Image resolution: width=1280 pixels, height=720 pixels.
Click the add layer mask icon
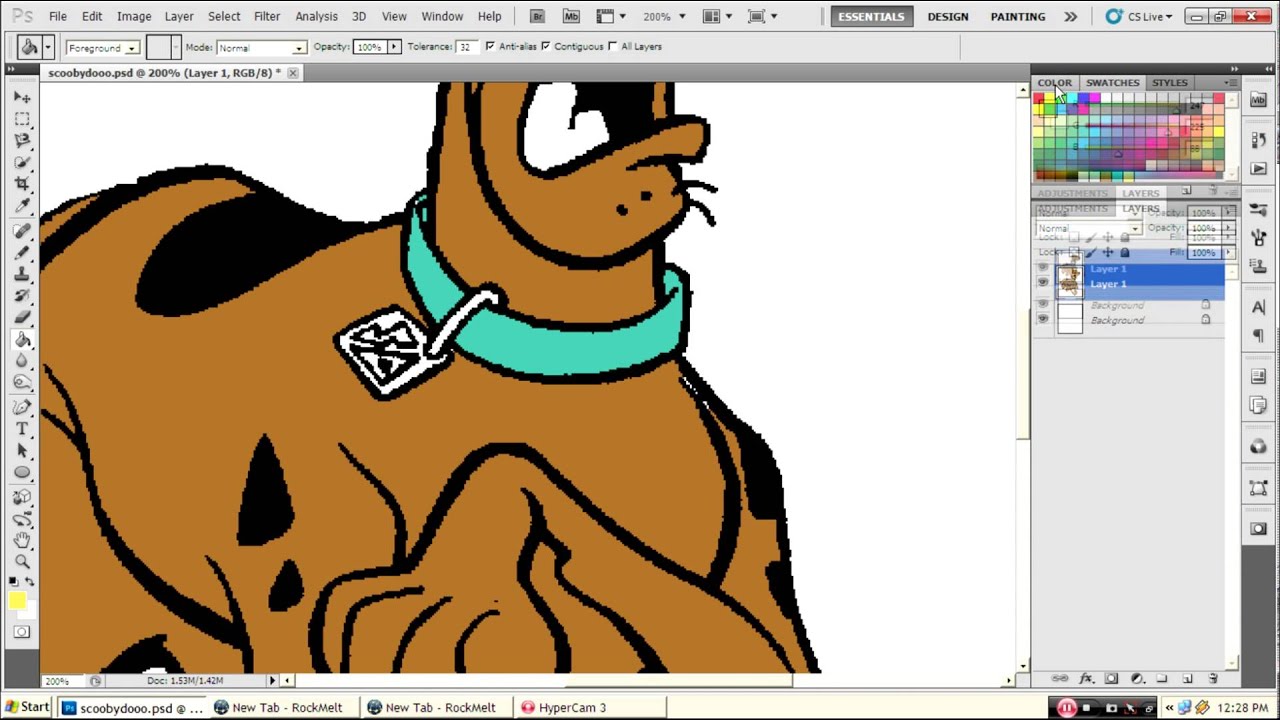[1111, 679]
